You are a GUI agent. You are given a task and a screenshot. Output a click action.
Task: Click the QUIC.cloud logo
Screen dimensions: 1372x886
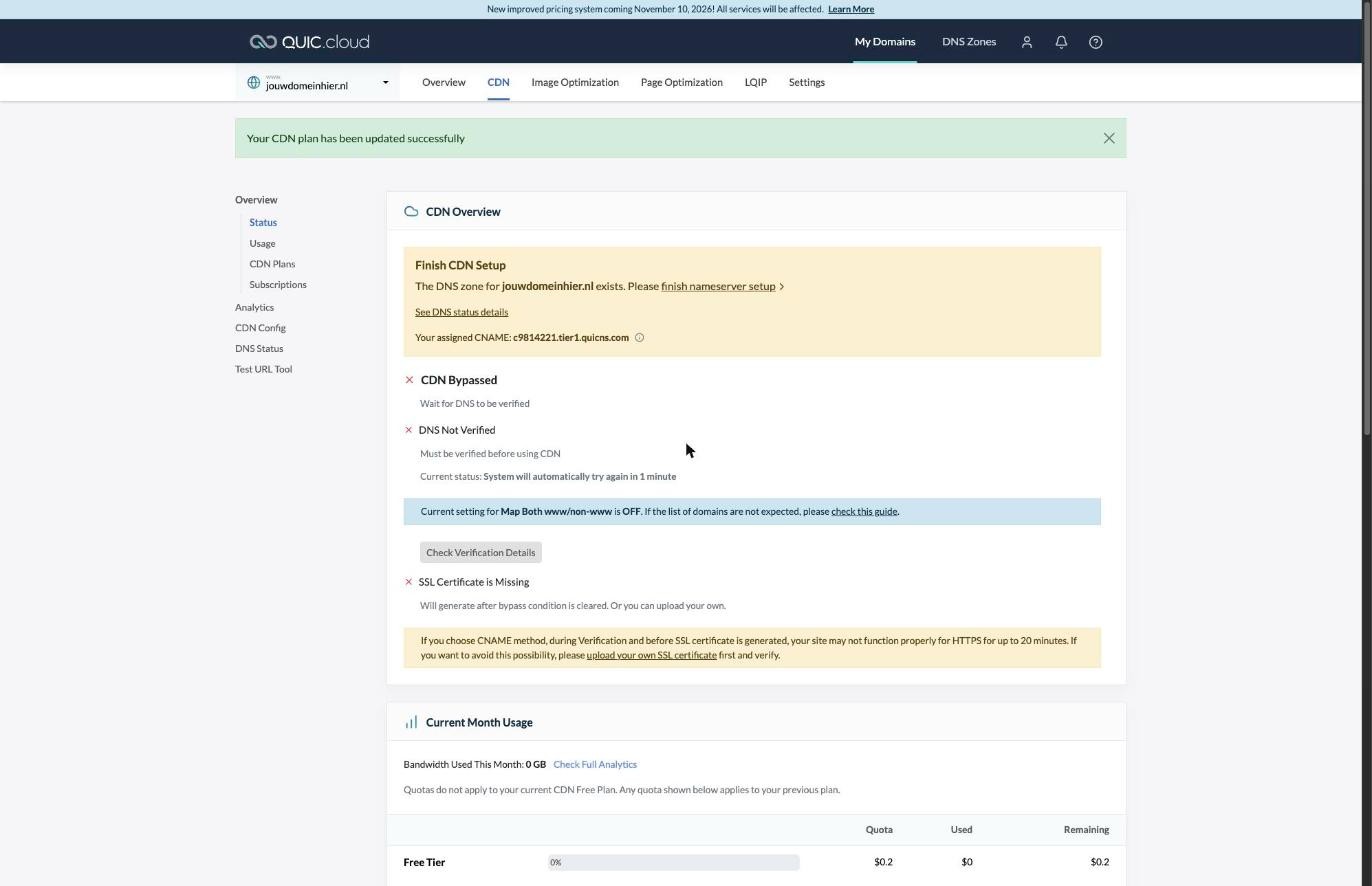pyautogui.click(x=309, y=42)
